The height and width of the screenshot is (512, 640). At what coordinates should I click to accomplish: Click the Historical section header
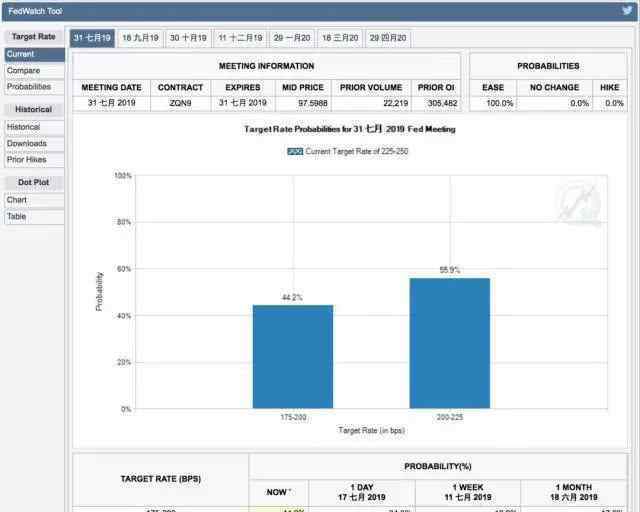pos(33,109)
